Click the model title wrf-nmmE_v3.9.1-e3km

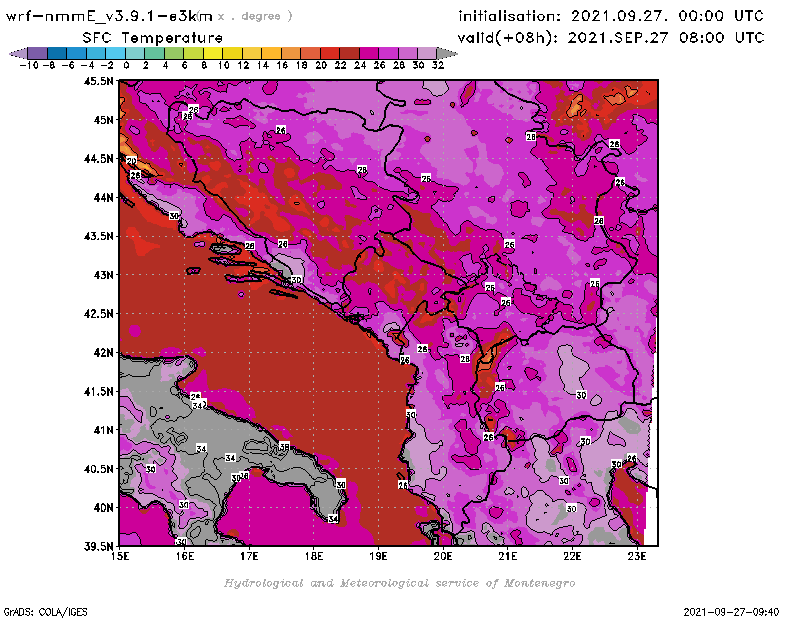point(109,16)
